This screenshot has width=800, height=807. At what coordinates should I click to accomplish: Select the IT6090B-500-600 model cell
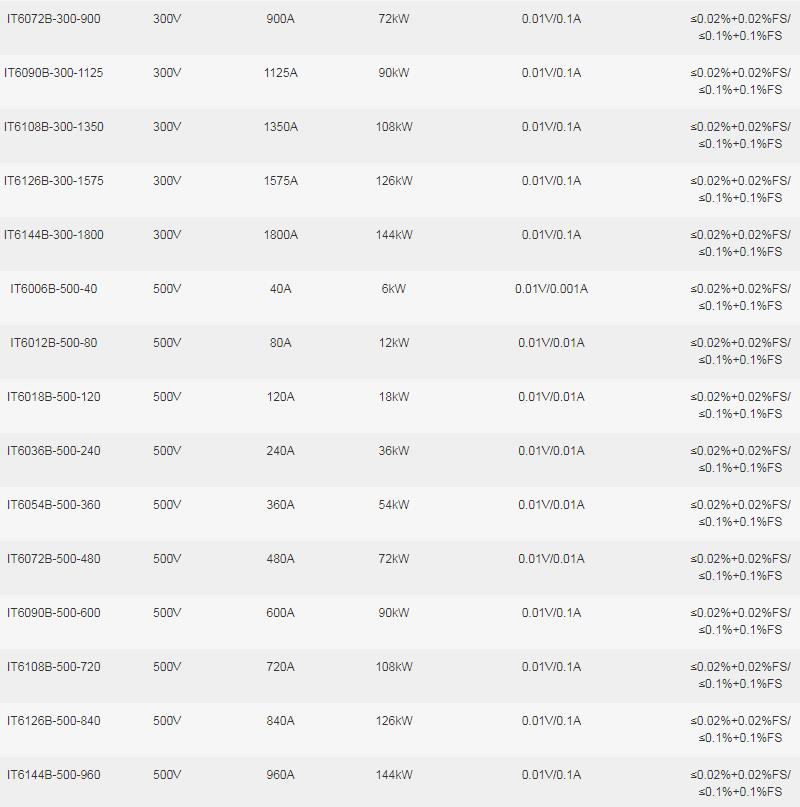click(x=54, y=613)
